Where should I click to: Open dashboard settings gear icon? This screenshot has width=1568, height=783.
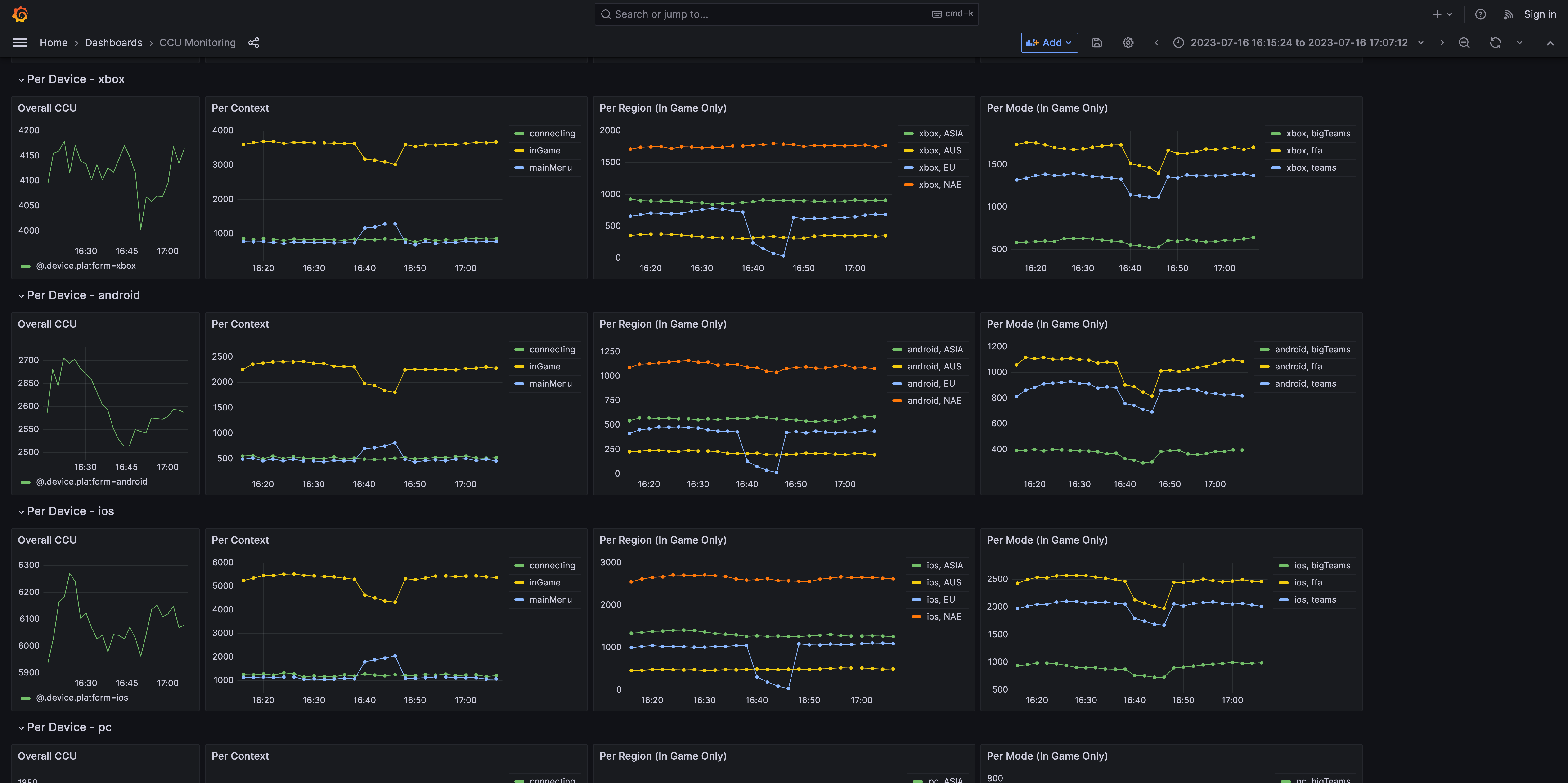pyautogui.click(x=1128, y=43)
